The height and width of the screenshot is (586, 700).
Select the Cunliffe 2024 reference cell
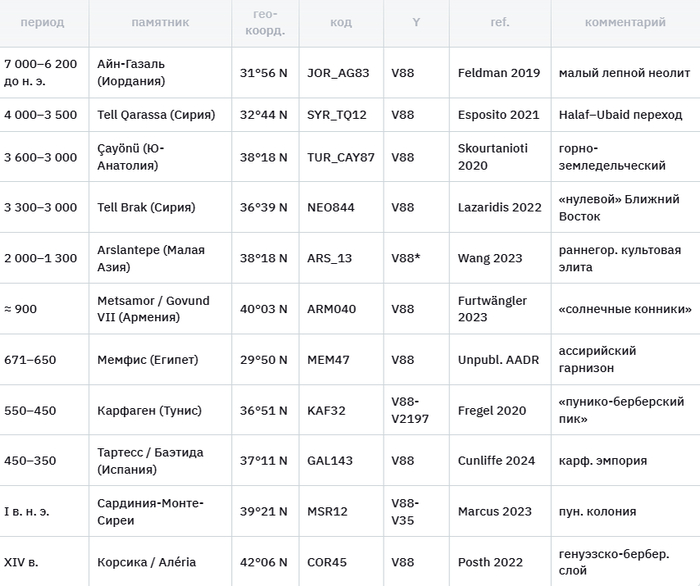pyautogui.click(x=497, y=461)
